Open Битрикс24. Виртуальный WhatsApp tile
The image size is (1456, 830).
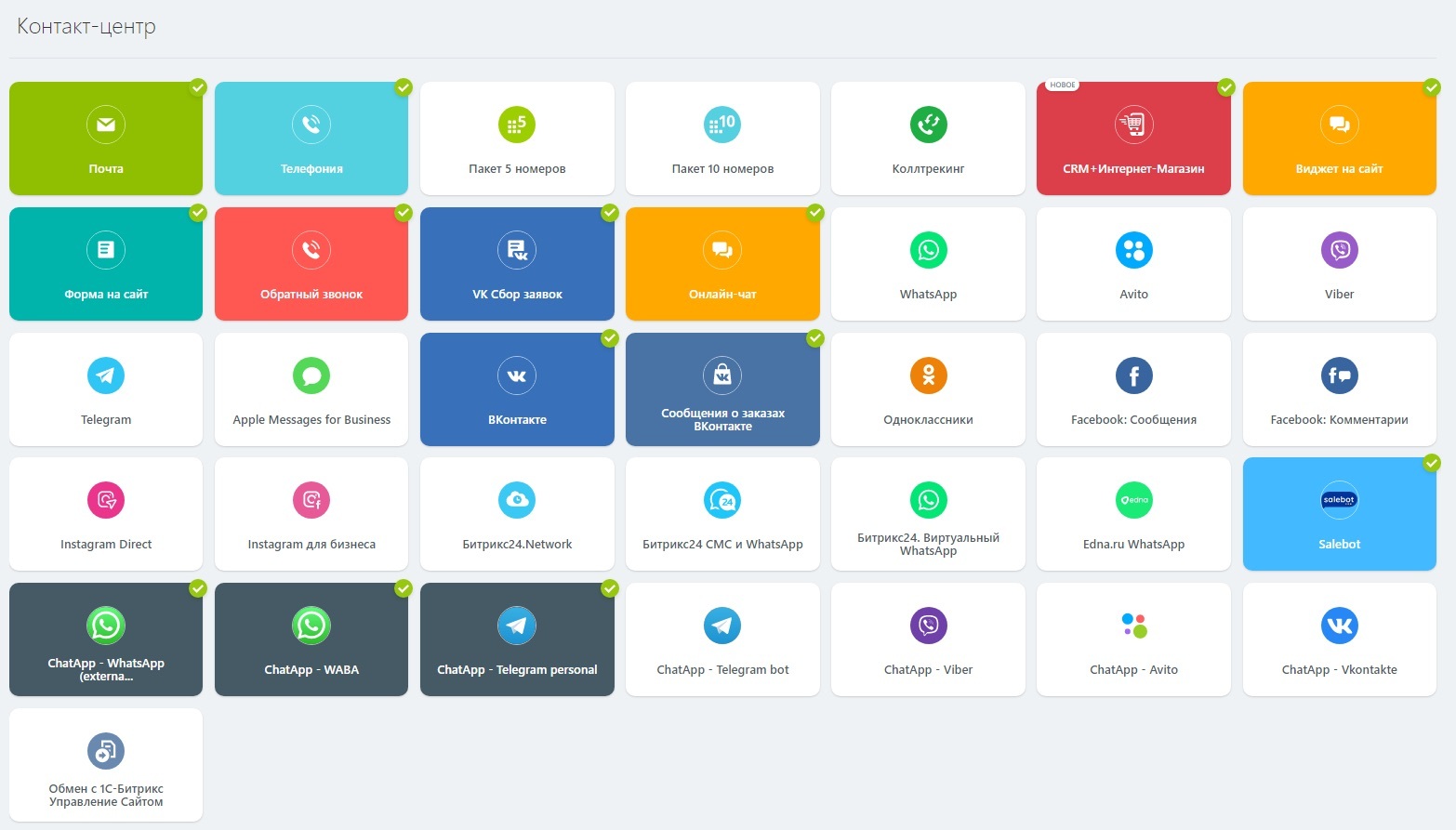tap(928, 514)
